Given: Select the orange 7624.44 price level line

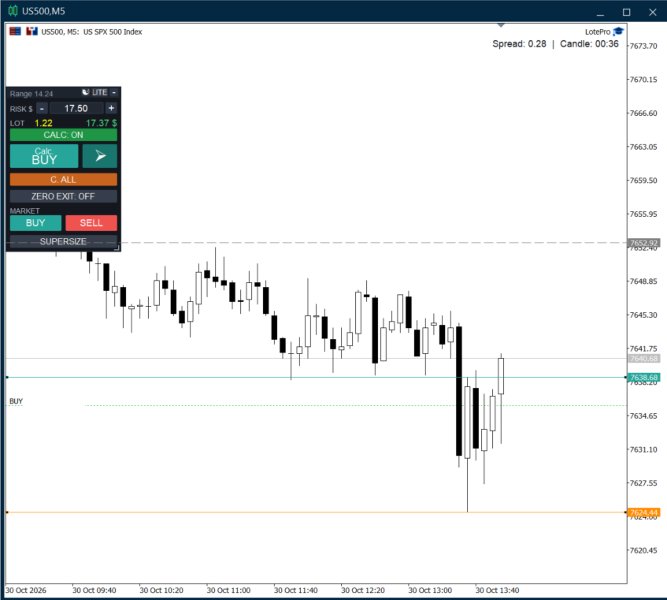Looking at the screenshot, I should (x=316, y=512).
